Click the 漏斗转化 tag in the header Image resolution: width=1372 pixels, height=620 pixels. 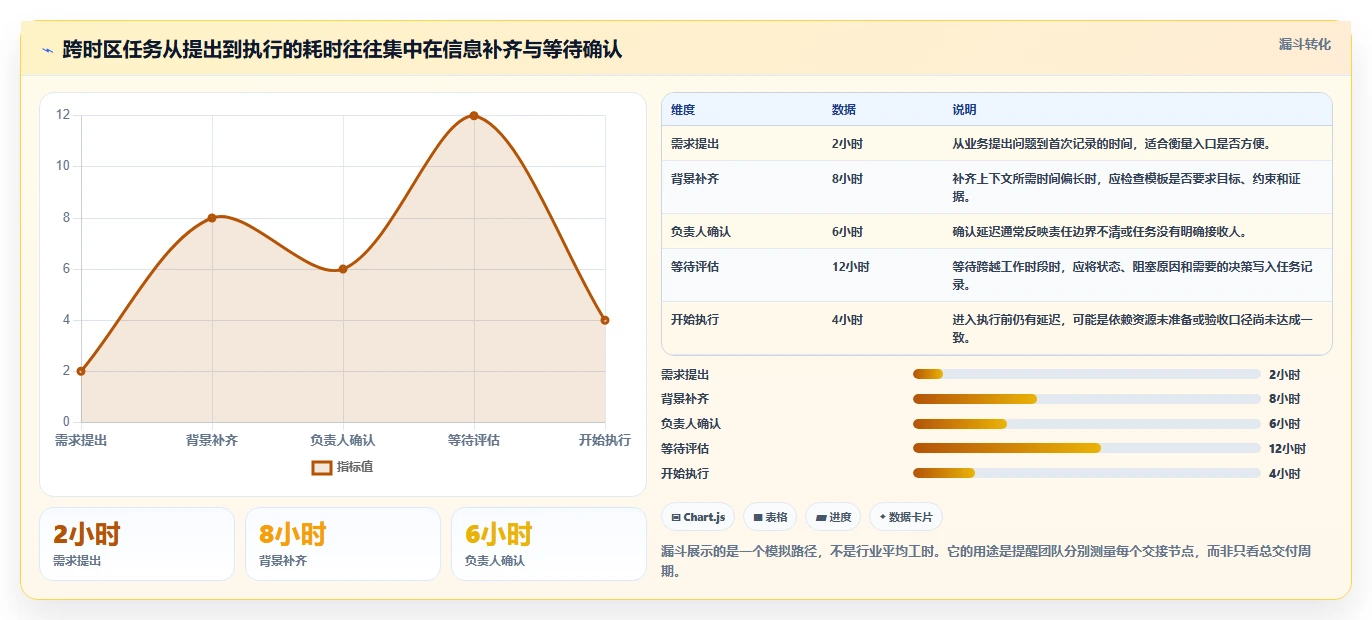pyautogui.click(x=1304, y=45)
